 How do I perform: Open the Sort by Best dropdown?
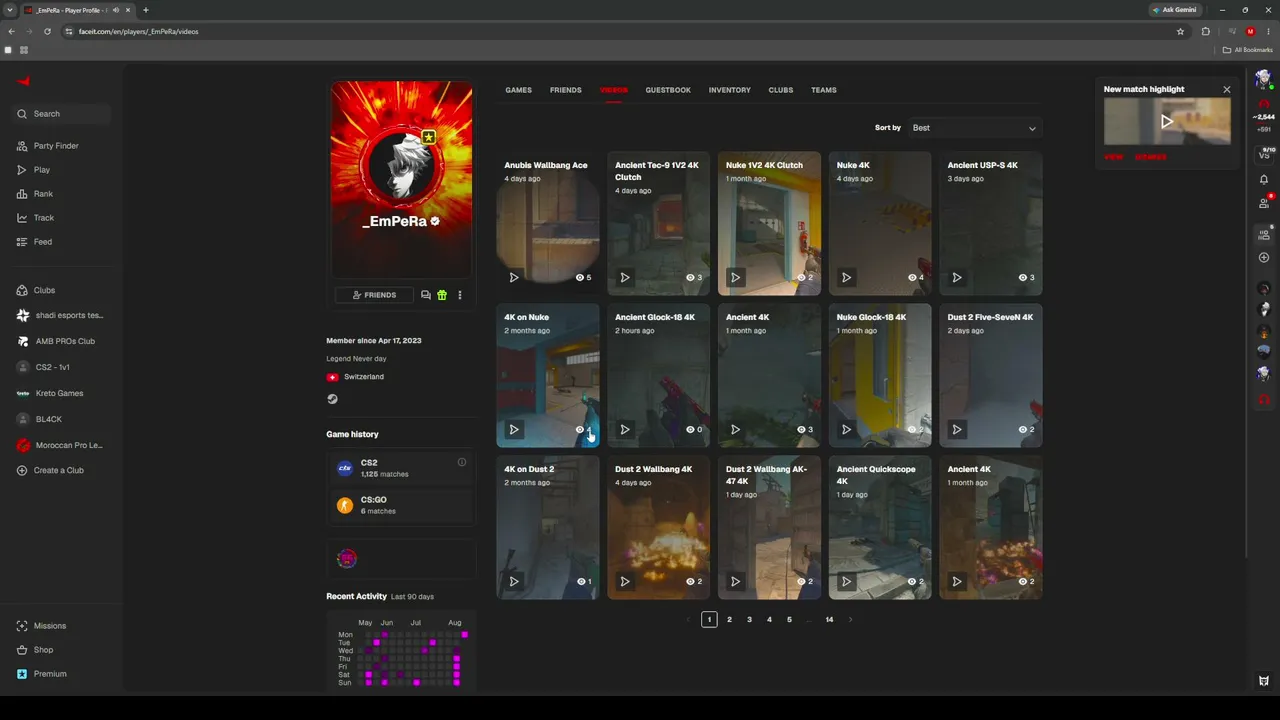tap(974, 128)
